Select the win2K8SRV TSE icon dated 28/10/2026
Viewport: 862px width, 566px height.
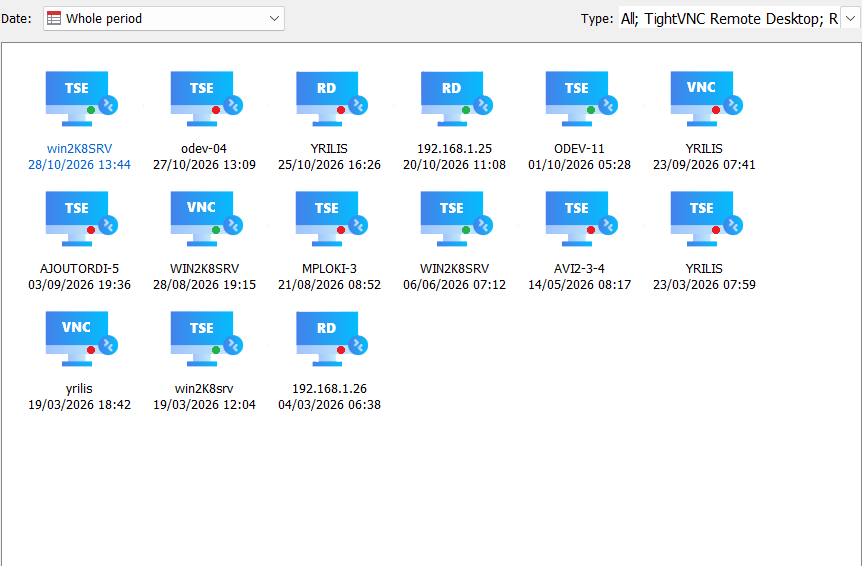pyautogui.click(x=81, y=99)
